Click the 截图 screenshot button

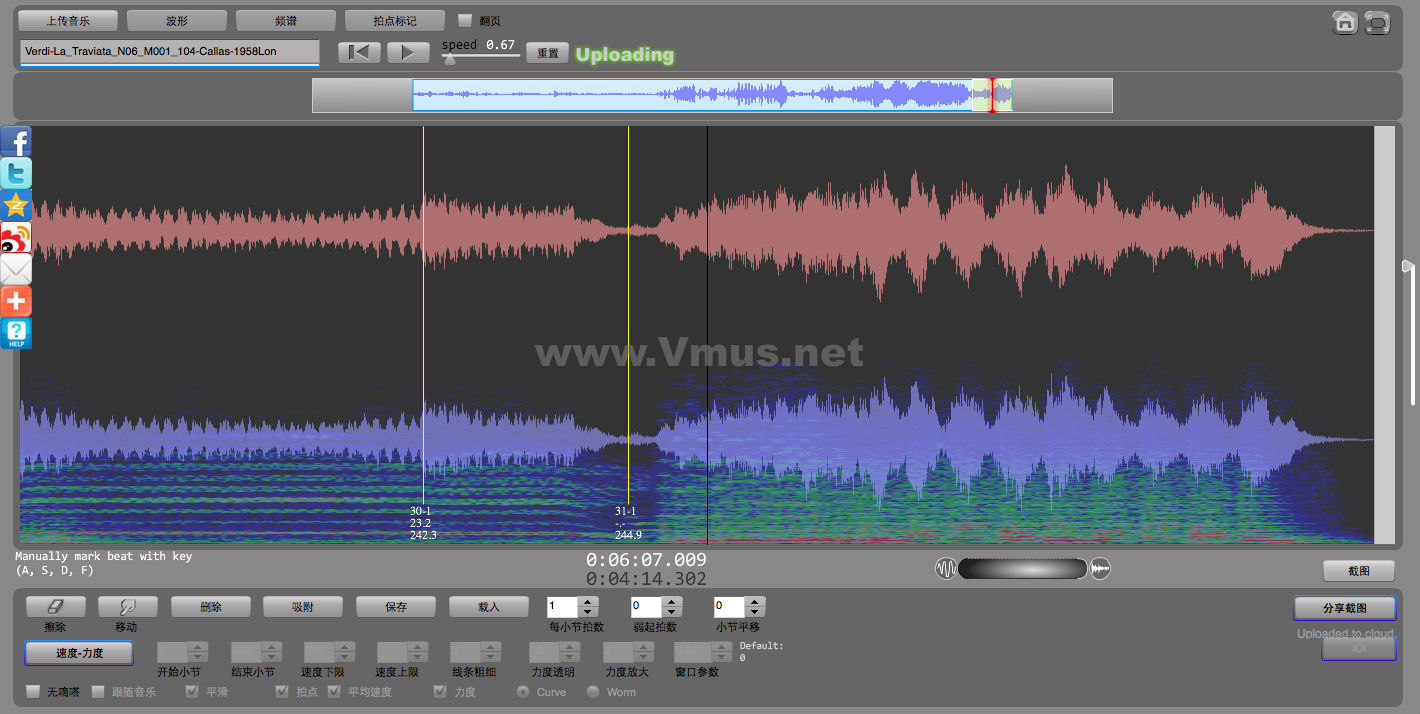[x=1358, y=571]
